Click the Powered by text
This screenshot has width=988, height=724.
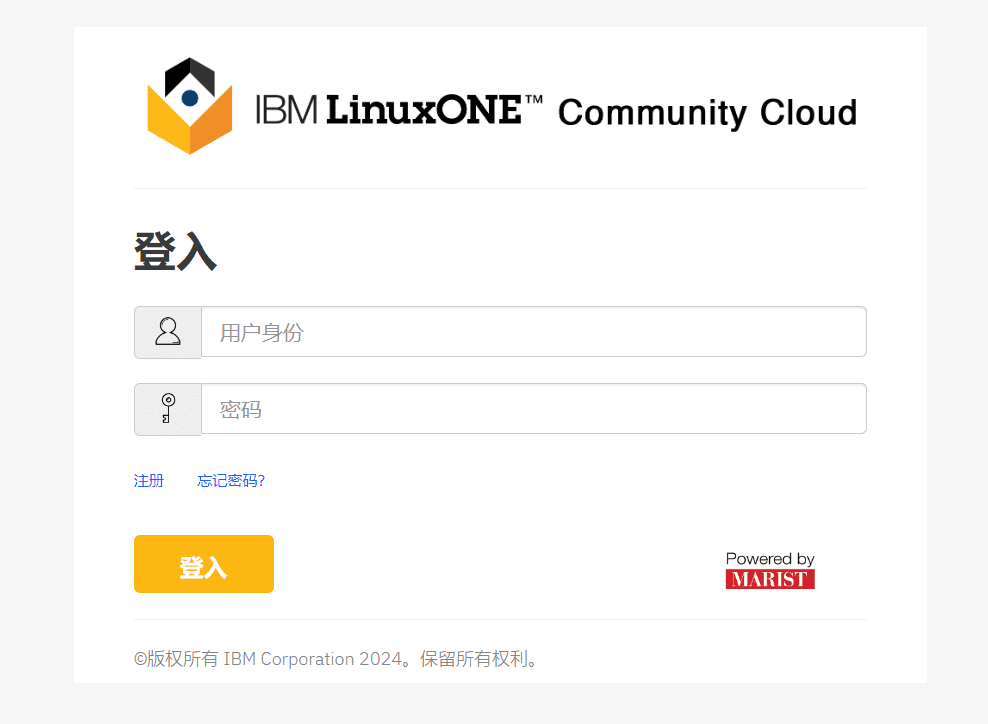[x=770, y=559]
